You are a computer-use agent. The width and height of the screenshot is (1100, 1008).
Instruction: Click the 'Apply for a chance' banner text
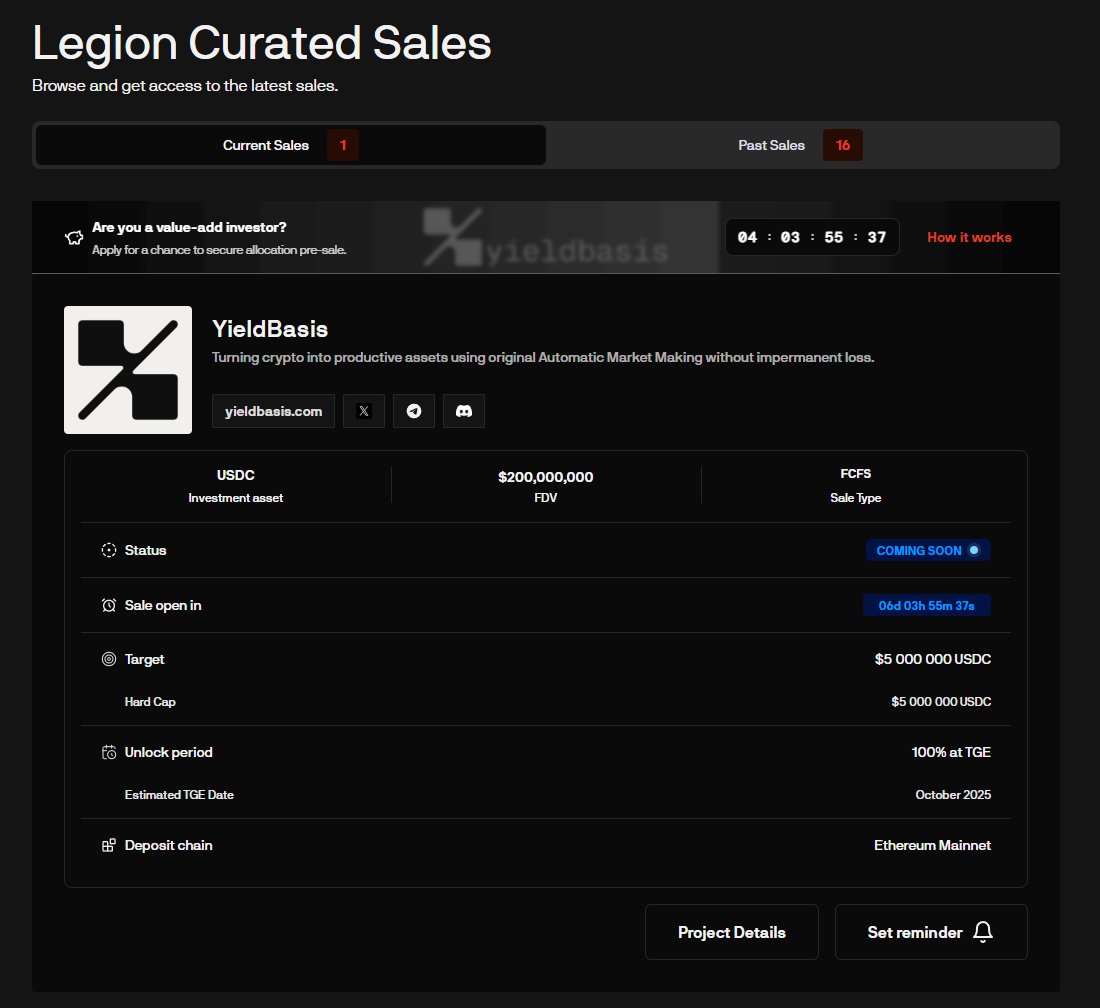click(x=219, y=250)
